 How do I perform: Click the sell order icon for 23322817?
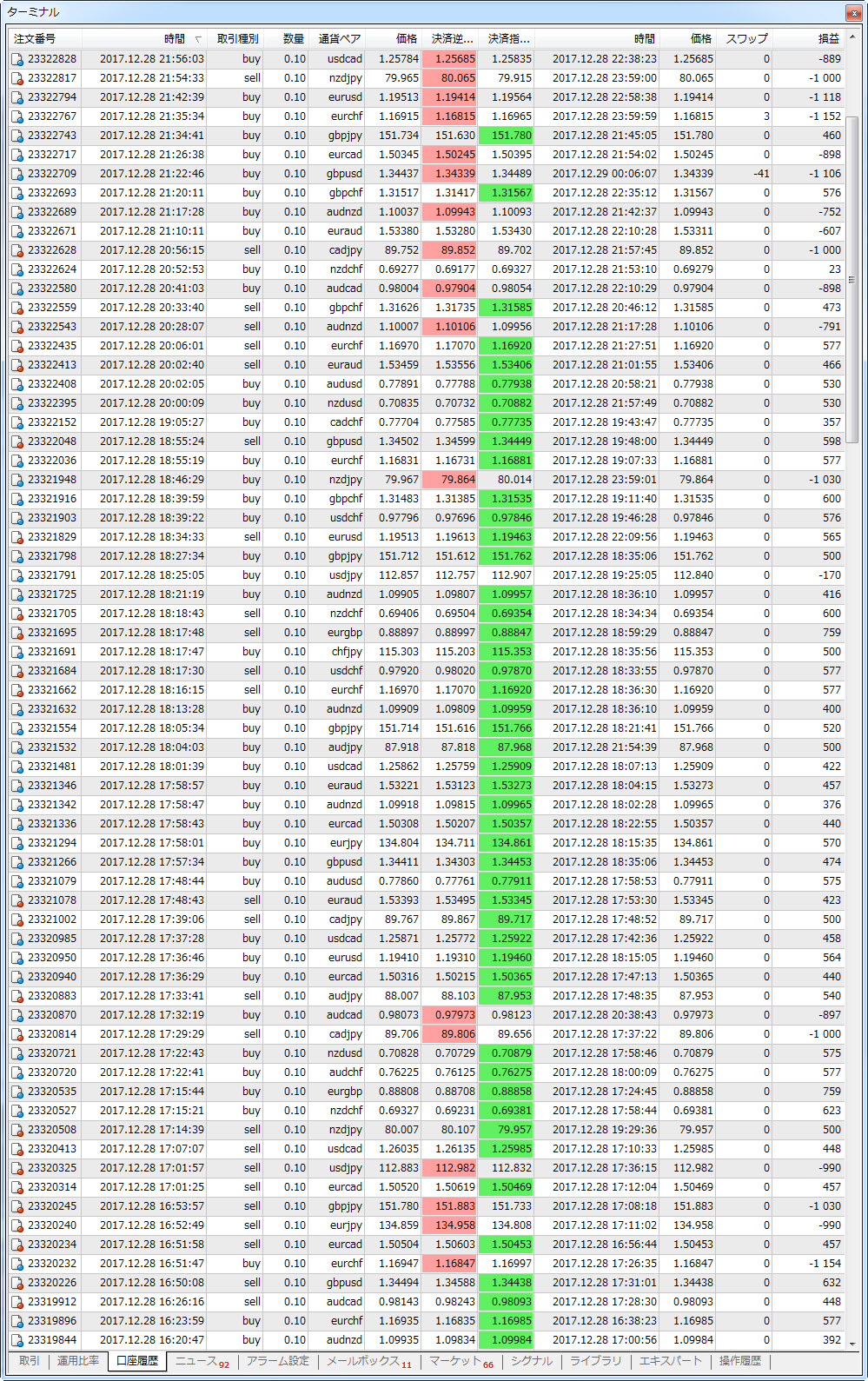[17, 78]
